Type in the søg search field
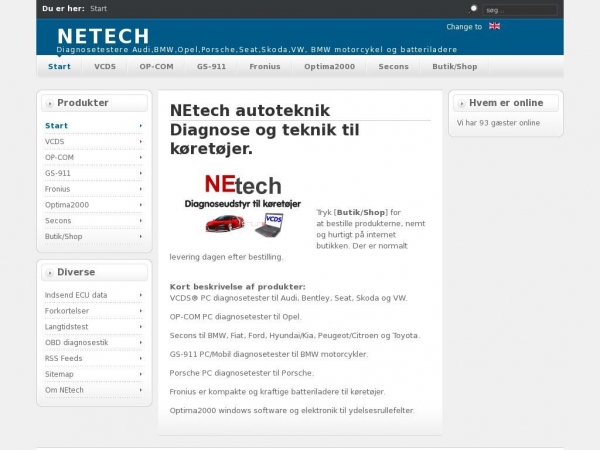 coord(520,9)
